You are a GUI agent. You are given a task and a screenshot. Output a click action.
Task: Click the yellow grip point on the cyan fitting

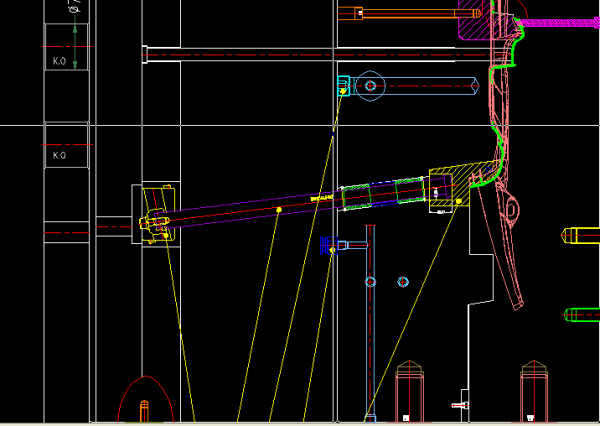click(x=343, y=91)
